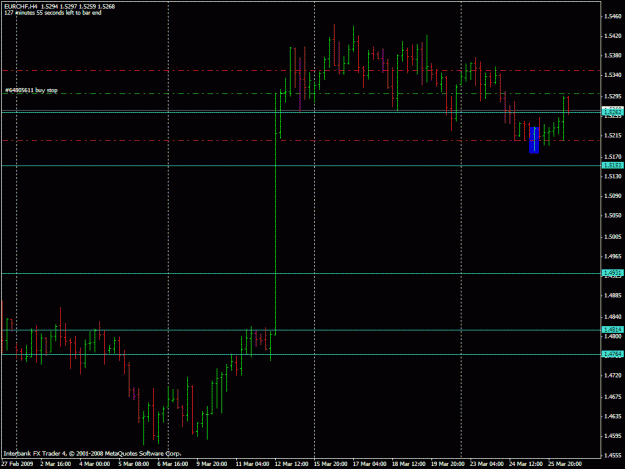Click the 27 Feb 2009 date label
Image resolution: width=625 pixels, height=469 pixels.
(x=17, y=464)
